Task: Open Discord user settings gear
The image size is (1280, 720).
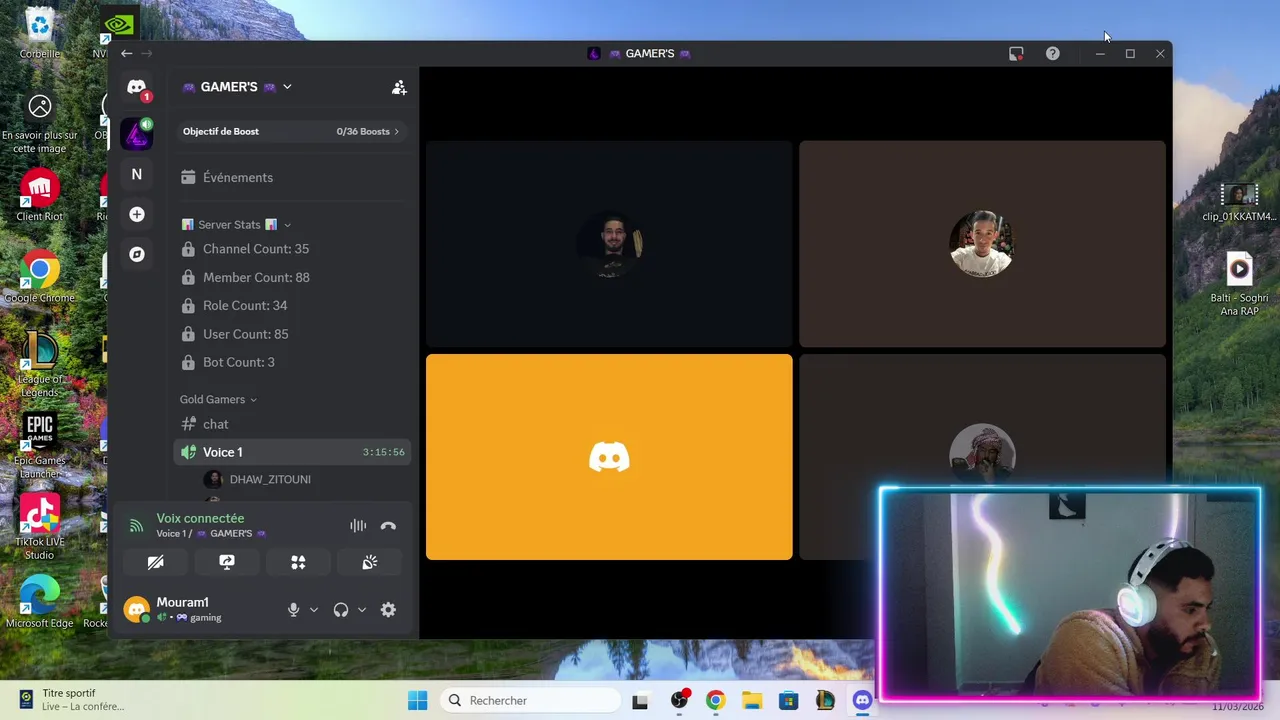Action: (x=388, y=609)
